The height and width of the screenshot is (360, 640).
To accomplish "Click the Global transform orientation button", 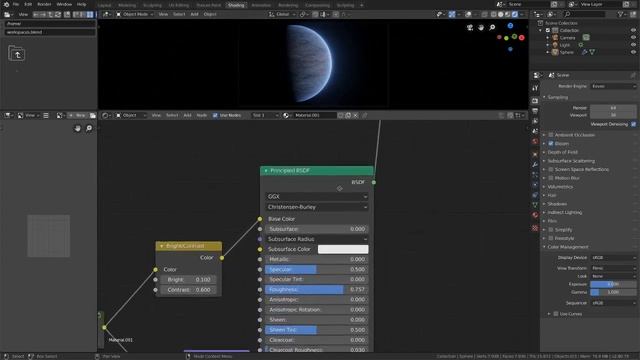I will click(x=282, y=14).
